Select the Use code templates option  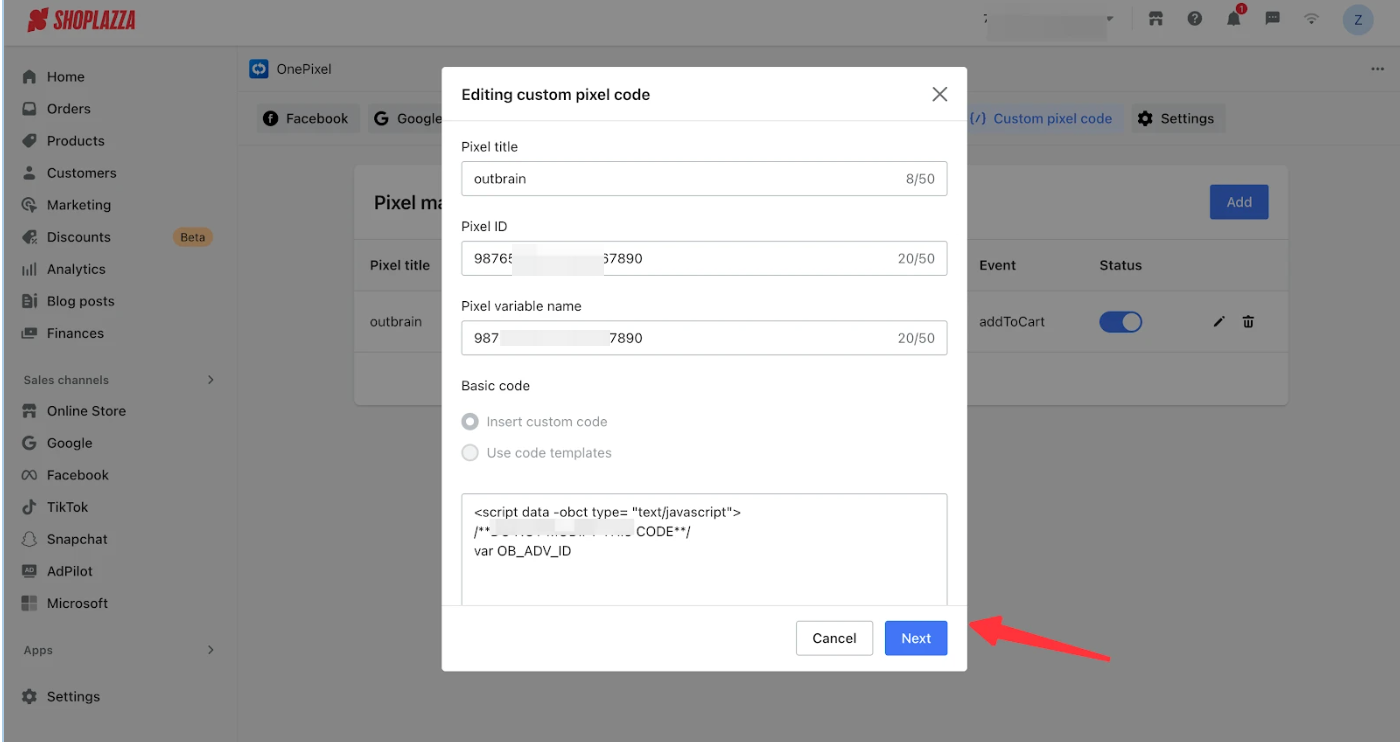pyautogui.click(x=470, y=453)
